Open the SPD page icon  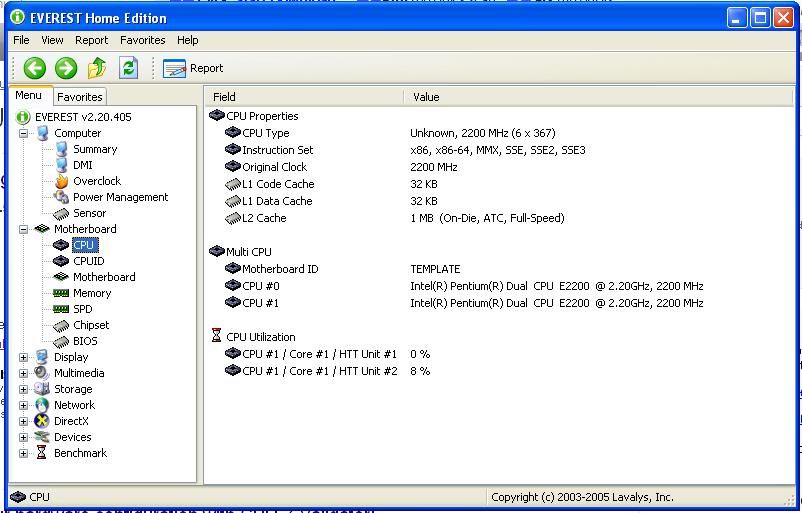(61, 309)
